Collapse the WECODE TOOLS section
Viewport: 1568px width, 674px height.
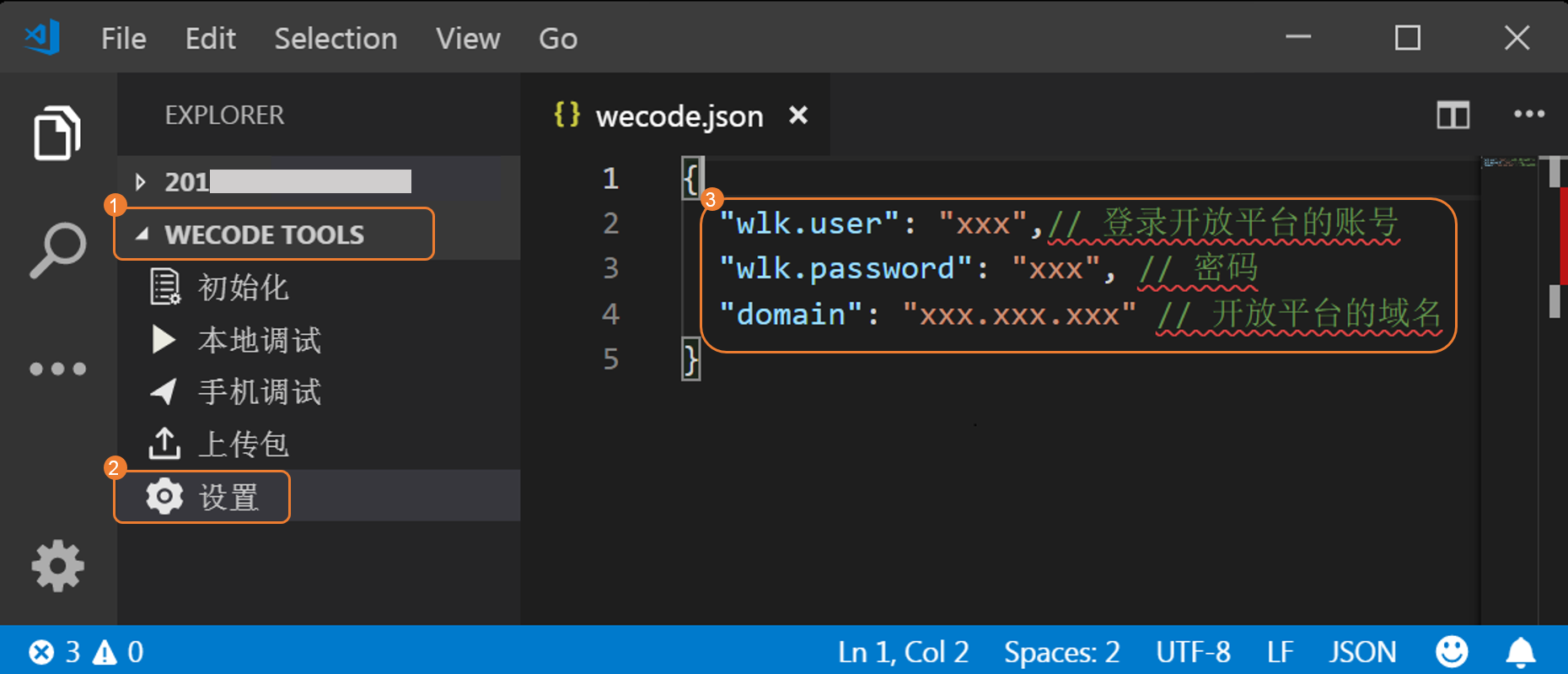(142, 234)
